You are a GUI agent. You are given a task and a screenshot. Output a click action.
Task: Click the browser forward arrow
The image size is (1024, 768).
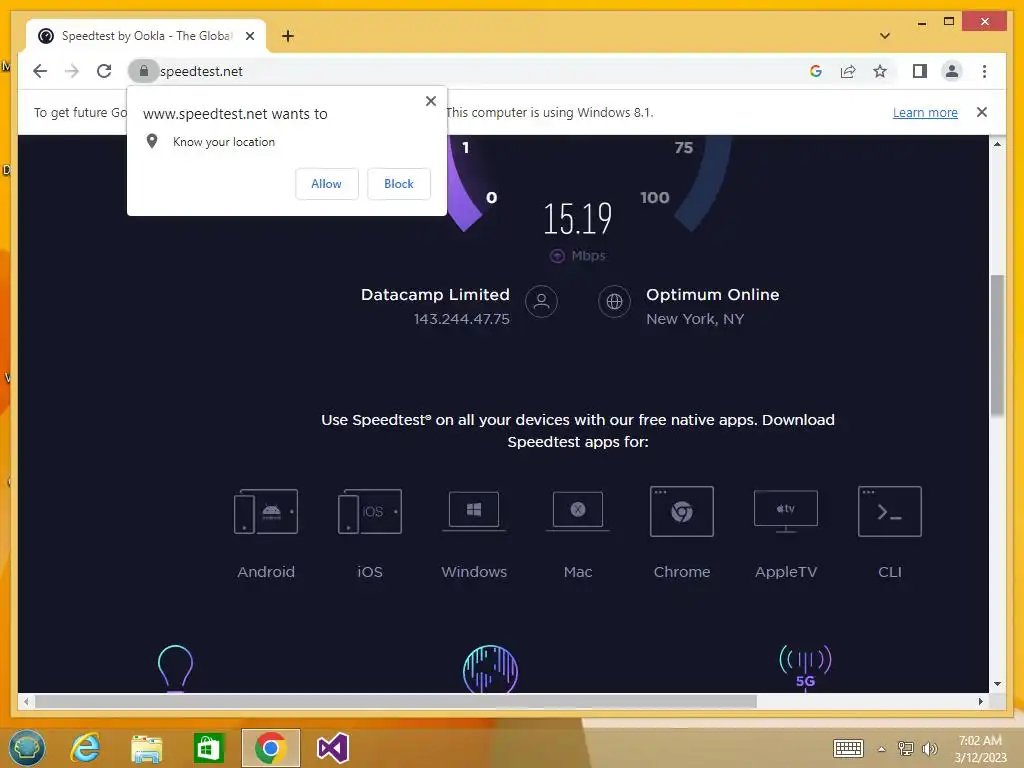(x=72, y=71)
